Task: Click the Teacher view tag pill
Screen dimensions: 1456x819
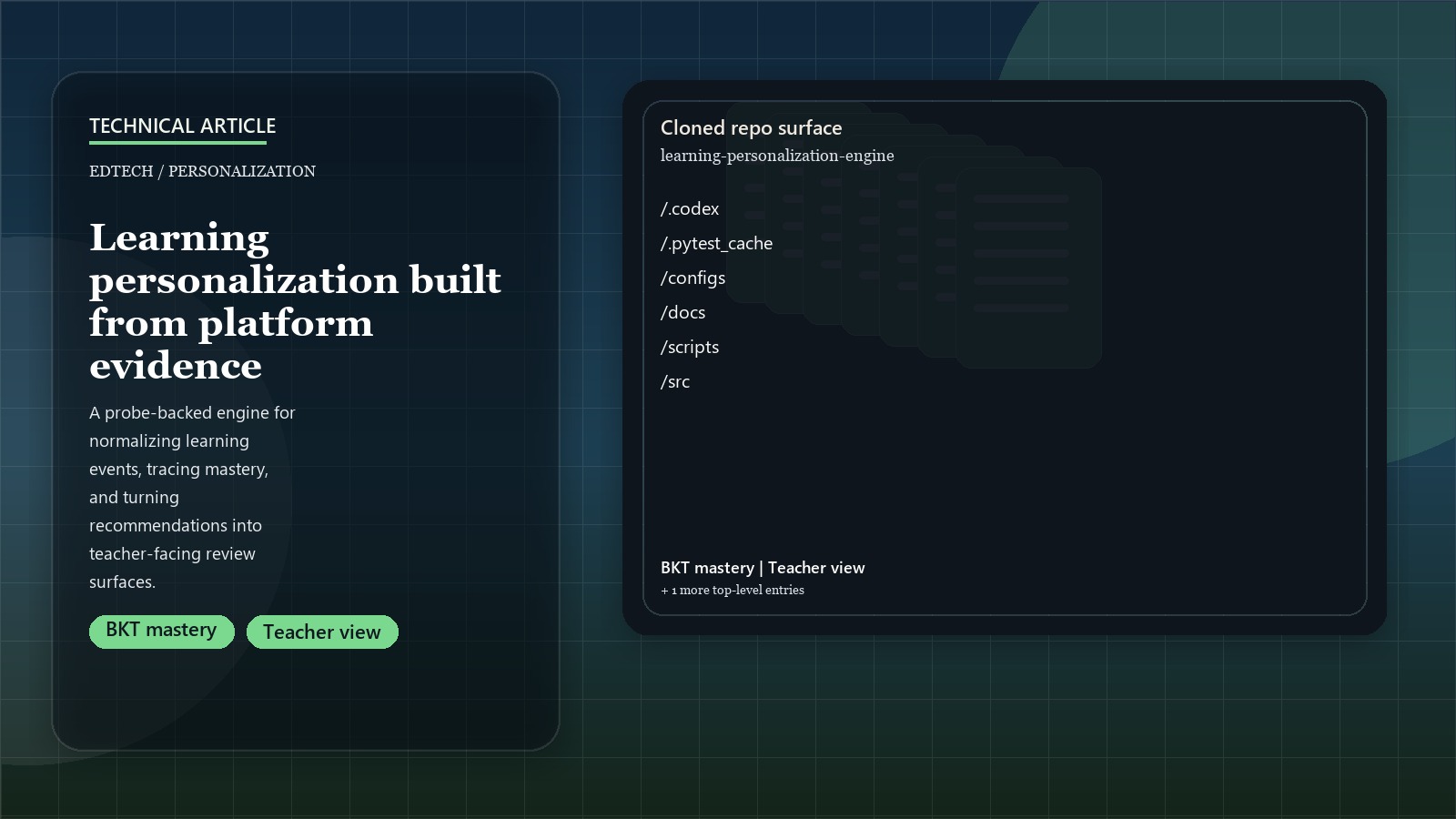Action: 322,632
